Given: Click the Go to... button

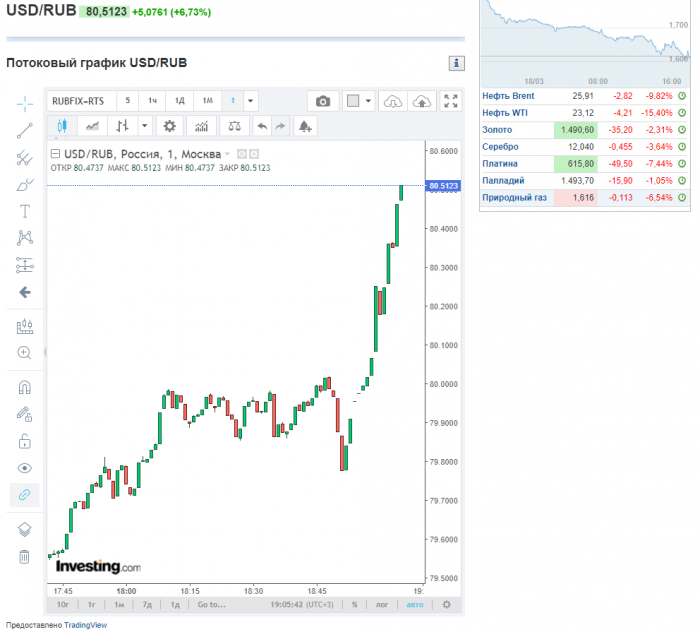Looking at the screenshot, I should pos(211,604).
